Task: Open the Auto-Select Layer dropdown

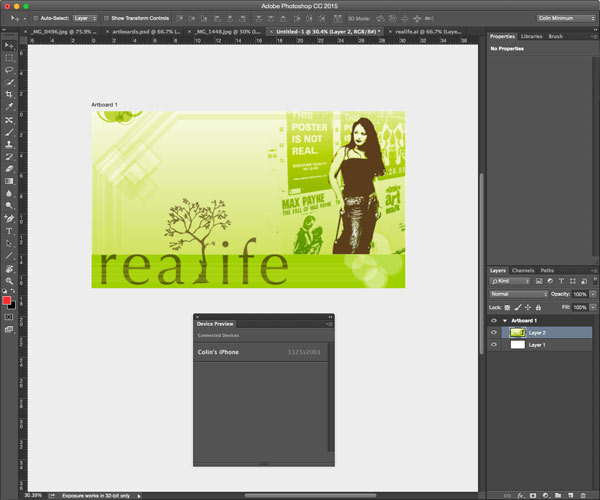Action: (85, 18)
